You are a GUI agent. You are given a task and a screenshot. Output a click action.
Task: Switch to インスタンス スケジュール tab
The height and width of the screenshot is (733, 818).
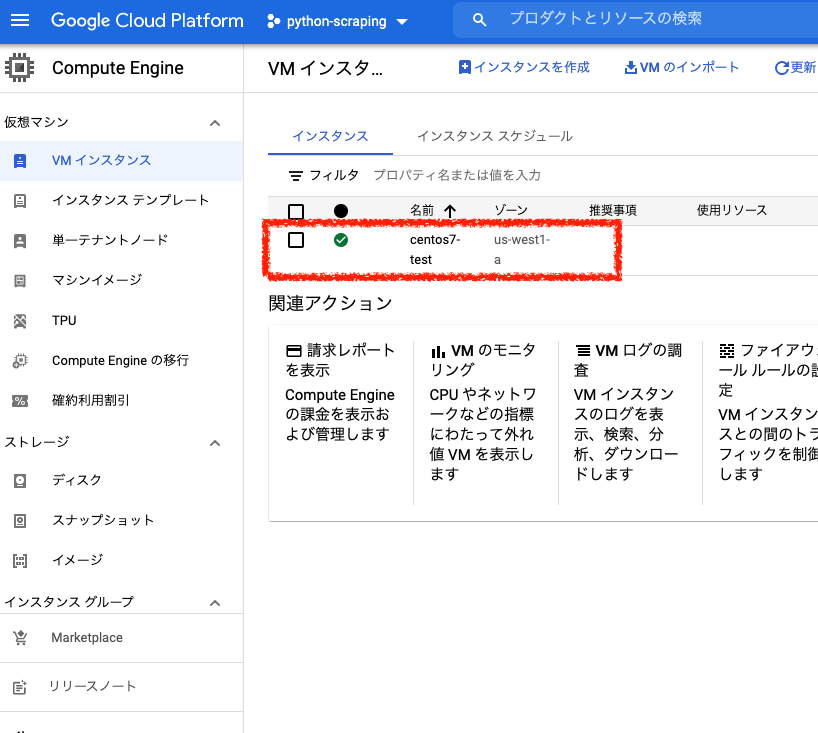point(495,137)
